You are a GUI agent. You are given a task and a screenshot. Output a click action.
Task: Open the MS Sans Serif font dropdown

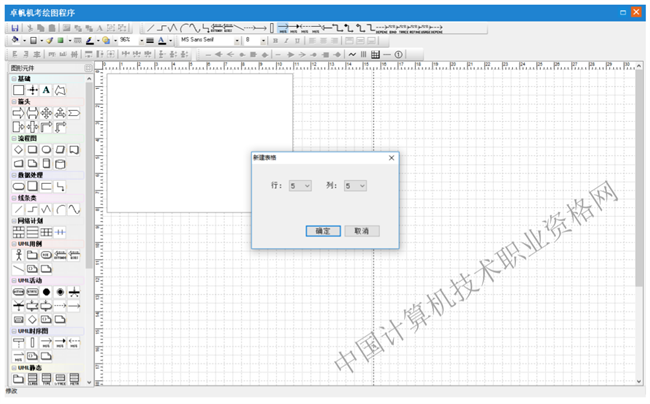pos(238,41)
